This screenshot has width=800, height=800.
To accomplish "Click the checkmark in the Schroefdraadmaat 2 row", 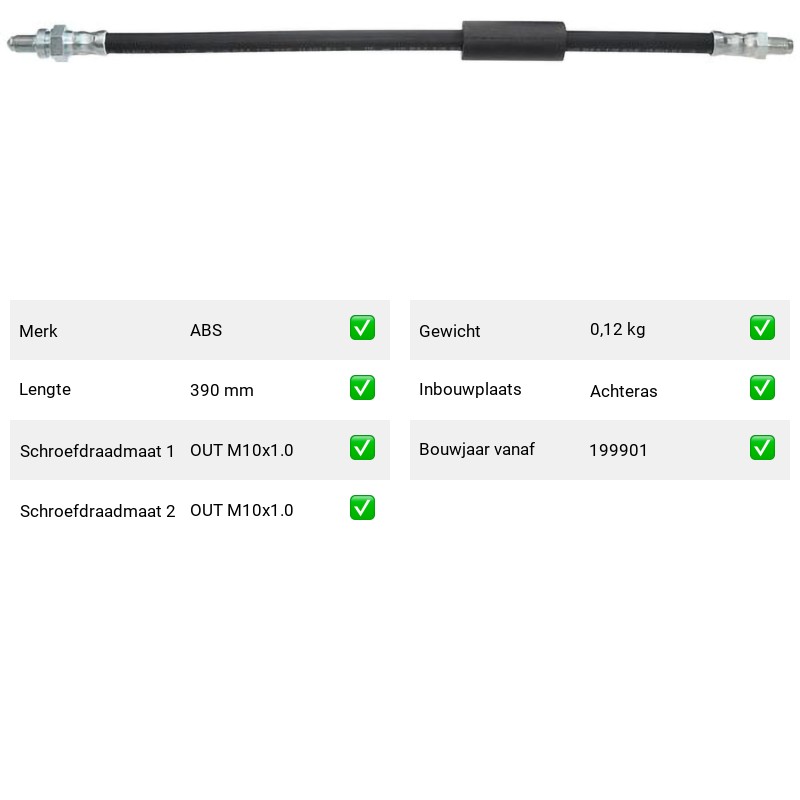I will (x=362, y=508).
